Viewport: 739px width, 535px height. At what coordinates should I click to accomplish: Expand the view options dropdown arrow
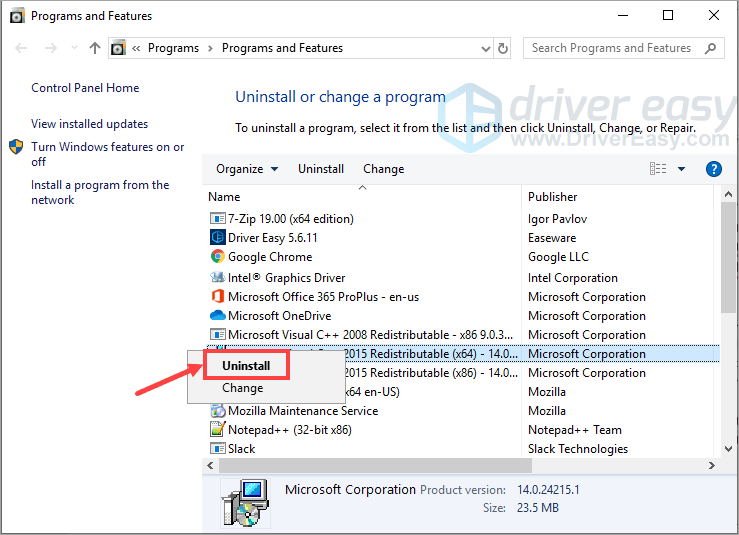pyautogui.click(x=682, y=169)
